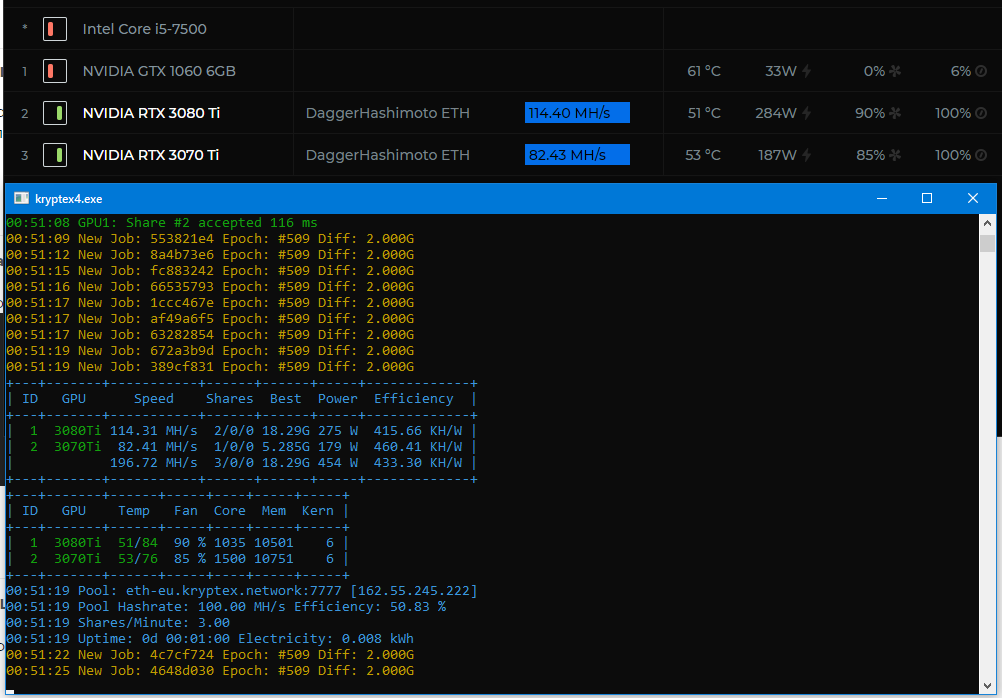Image resolution: width=1002 pixels, height=698 pixels.
Task: Click the 196.72 MH/s total speed
Action: (x=153, y=463)
